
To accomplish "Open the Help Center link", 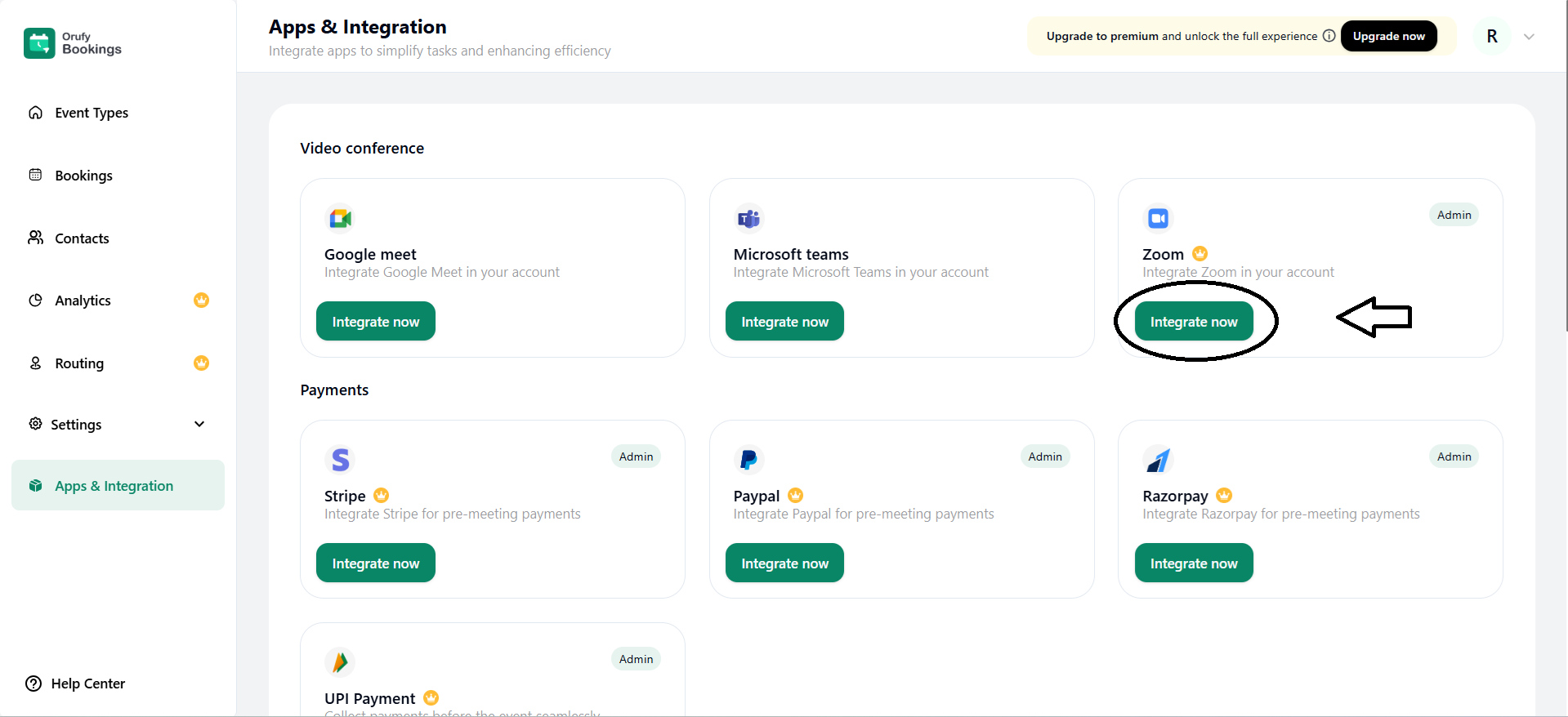I will (87, 684).
